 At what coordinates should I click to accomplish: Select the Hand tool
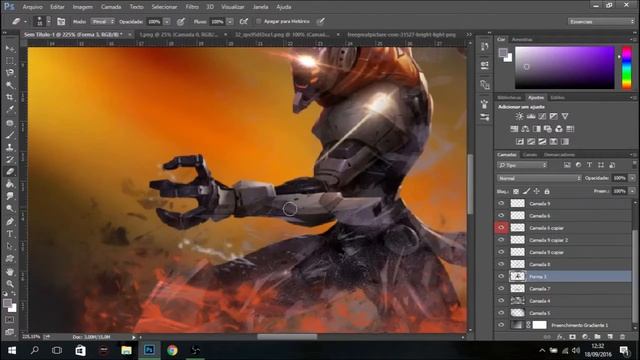pyautogui.click(x=10, y=271)
